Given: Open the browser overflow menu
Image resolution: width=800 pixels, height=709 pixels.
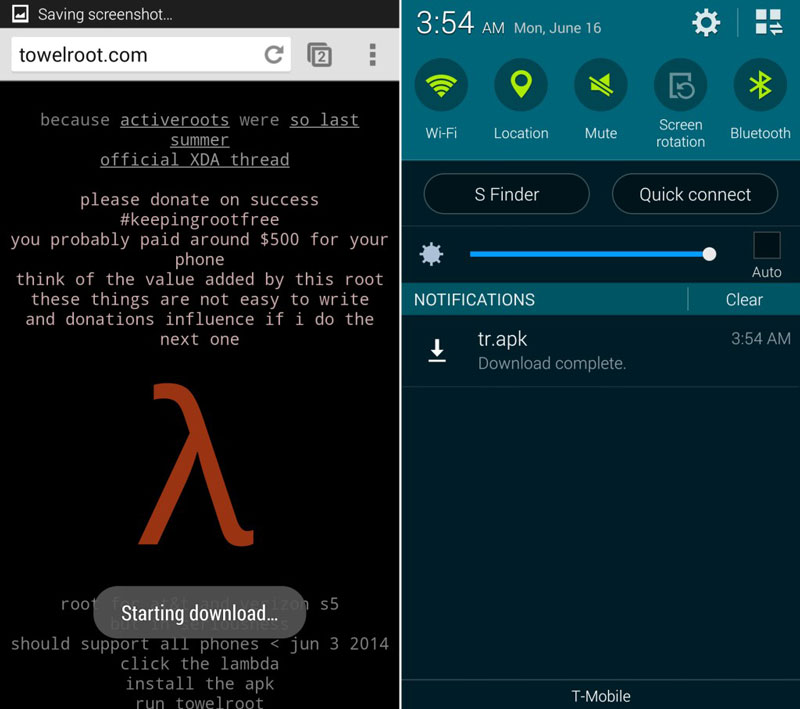Looking at the screenshot, I should coord(373,54).
